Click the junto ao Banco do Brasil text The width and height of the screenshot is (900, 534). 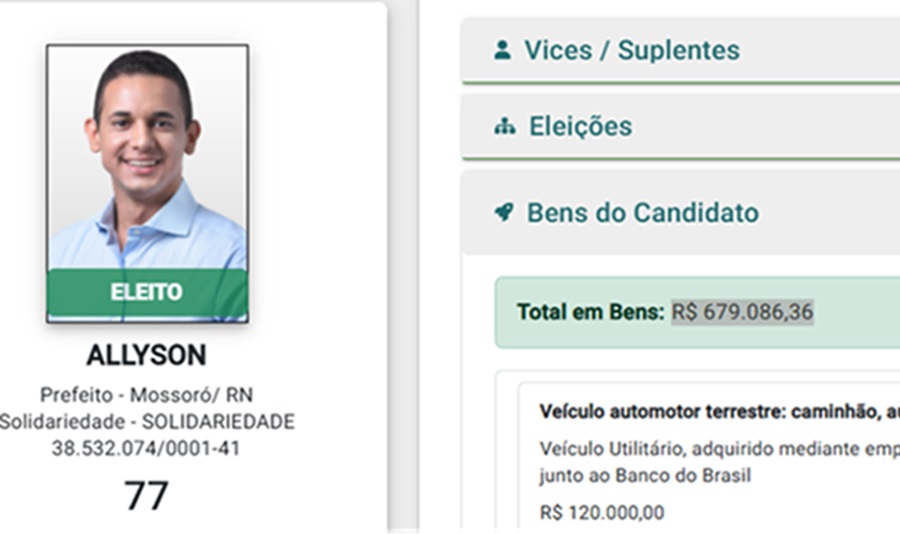(x=645, y=475)
